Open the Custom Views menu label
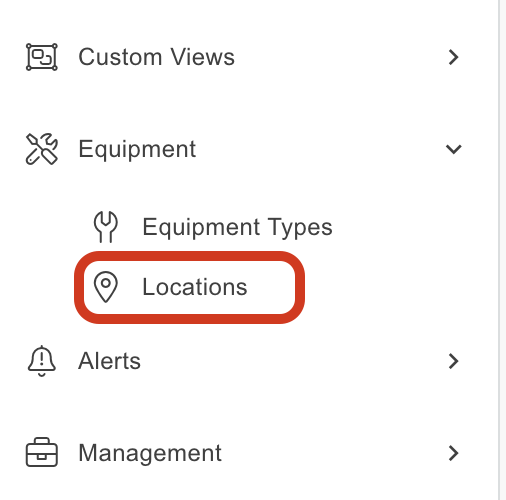The height and width of the screenshot is (500, 506). [157, 57]
